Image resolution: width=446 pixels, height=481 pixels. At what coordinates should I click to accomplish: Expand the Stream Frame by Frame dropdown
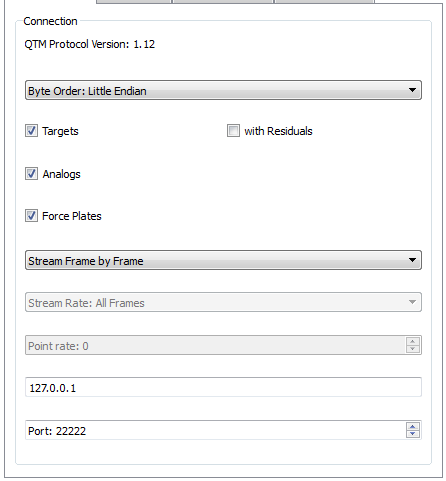coord(223,260)
